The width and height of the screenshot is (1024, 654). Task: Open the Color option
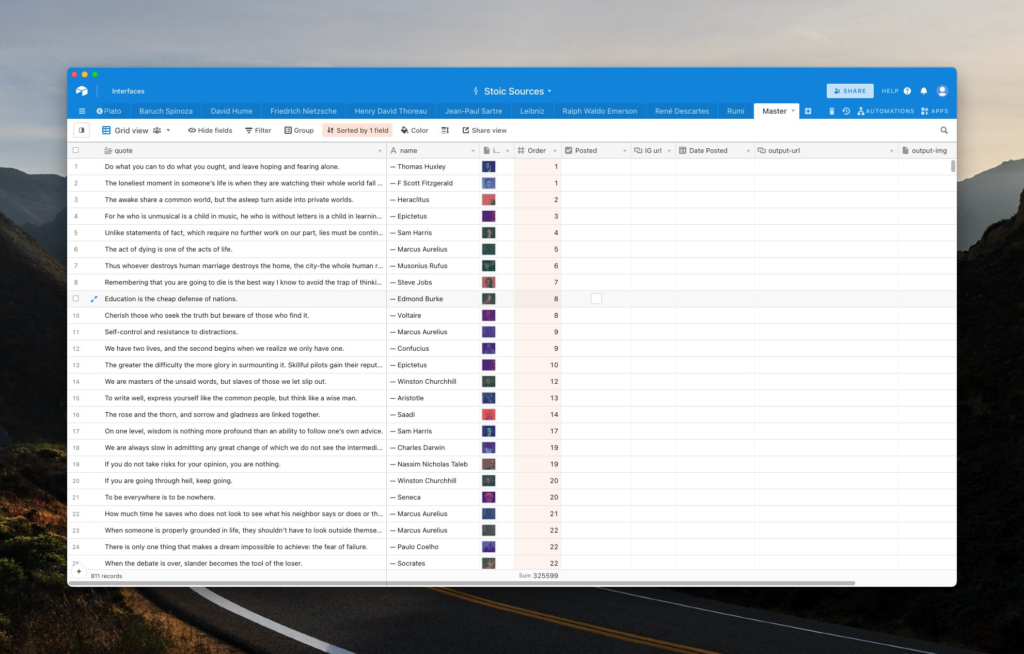click(x=414, y=130)
